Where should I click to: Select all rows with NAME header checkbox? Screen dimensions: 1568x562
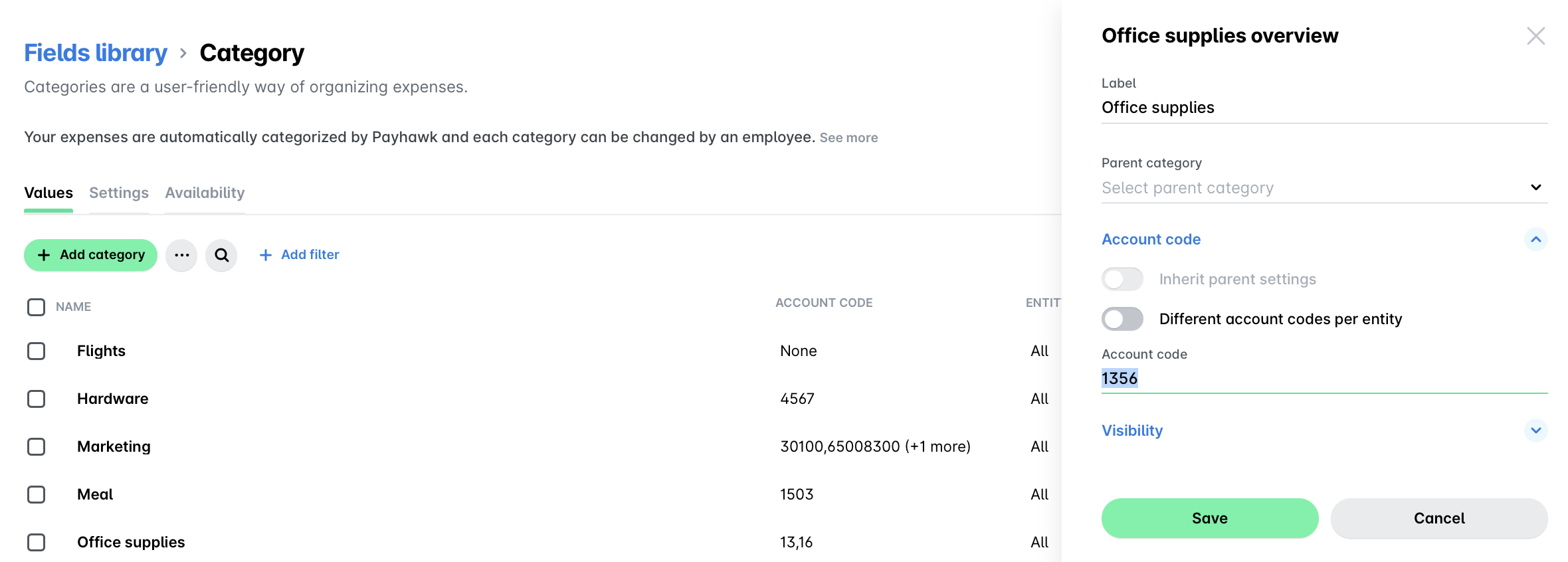pyautogui.click(x=36, y=307)
